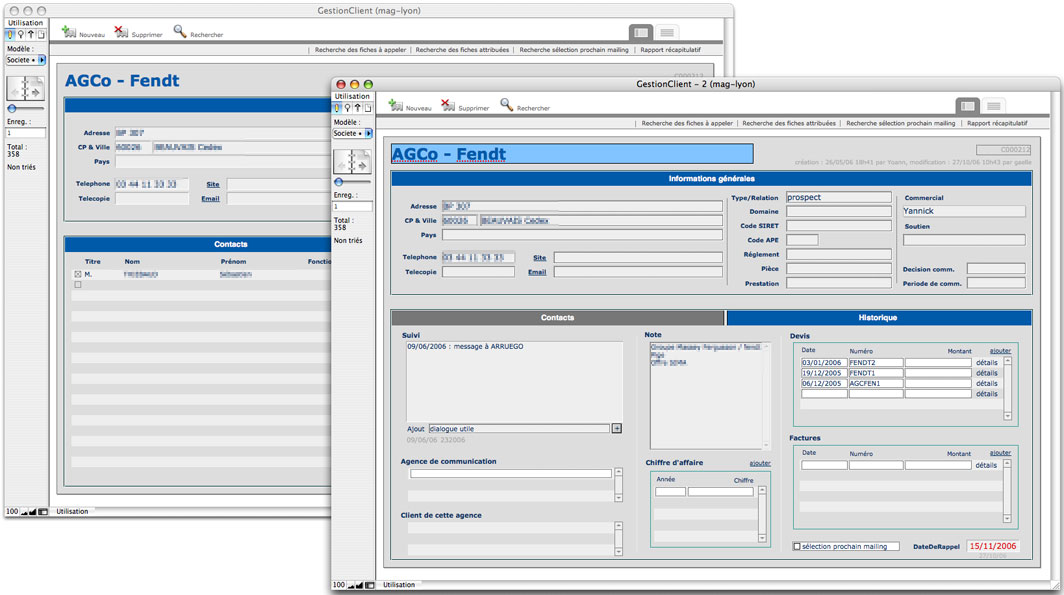Click devis date cell '19/12/2005'
The height and width of the screenshot is (595, 1064).
point(824,373)
